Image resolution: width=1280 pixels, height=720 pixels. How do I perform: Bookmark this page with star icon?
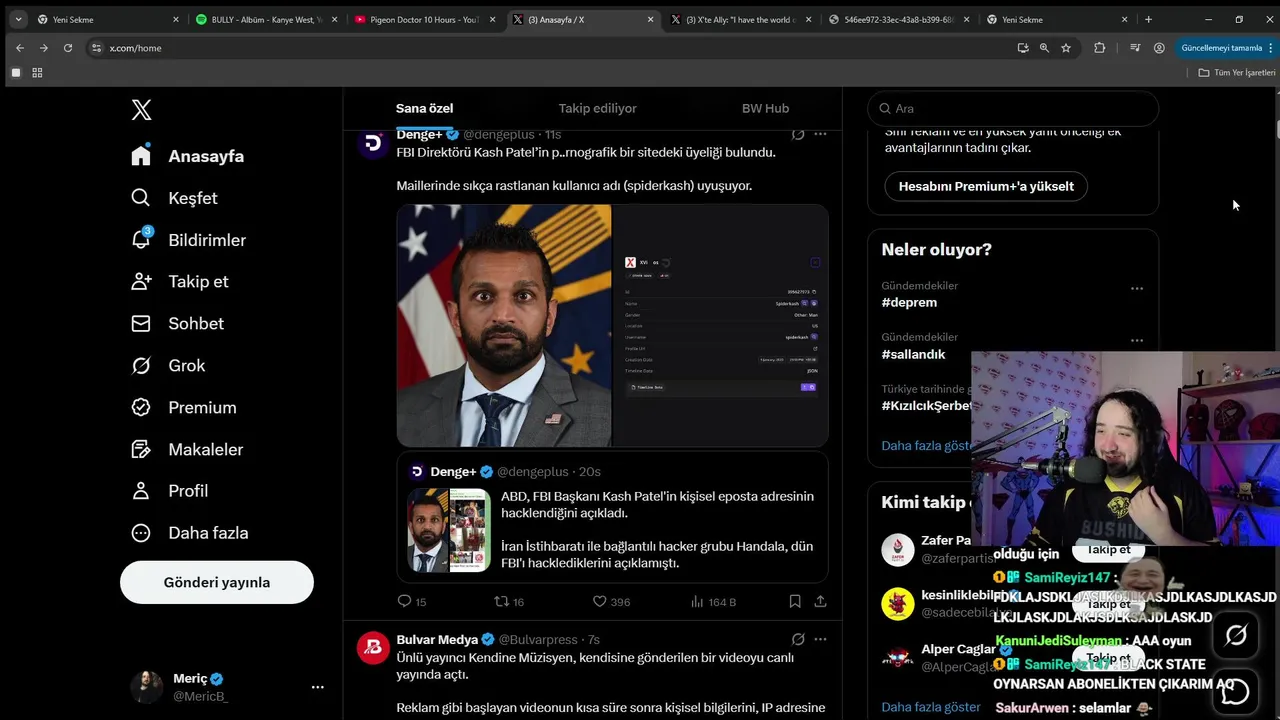pyautogui.click(x=1066, y=48)
